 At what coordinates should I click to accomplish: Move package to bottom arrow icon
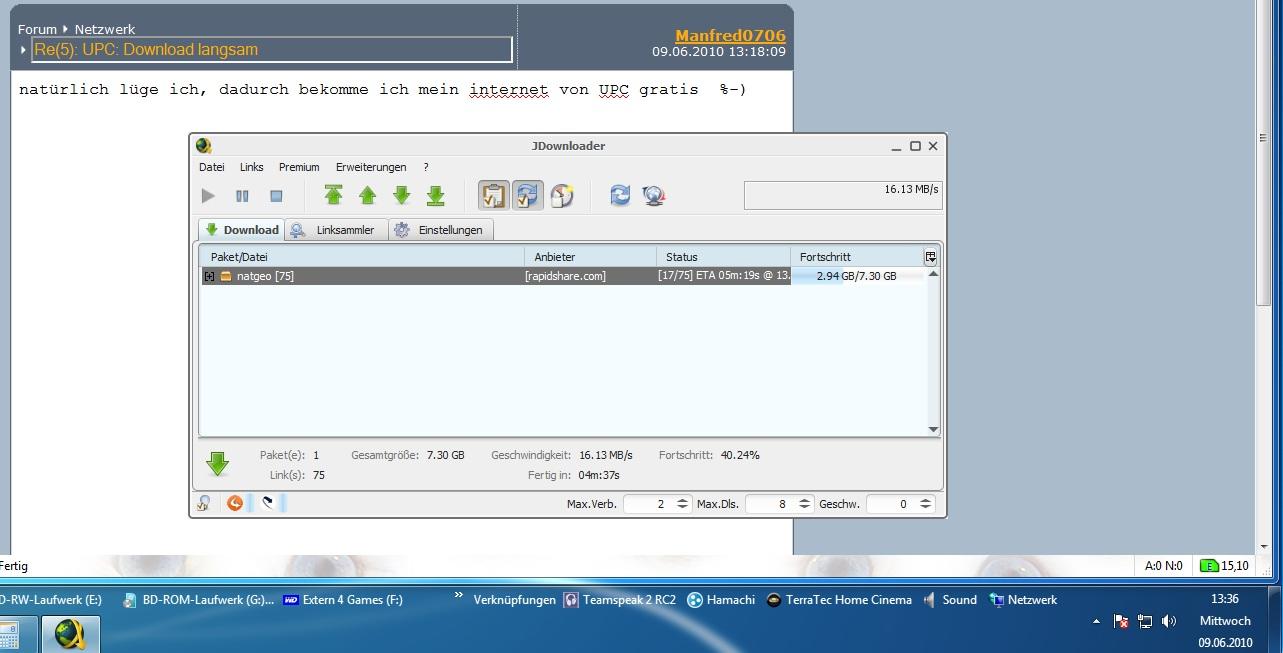tap(435, 195)
